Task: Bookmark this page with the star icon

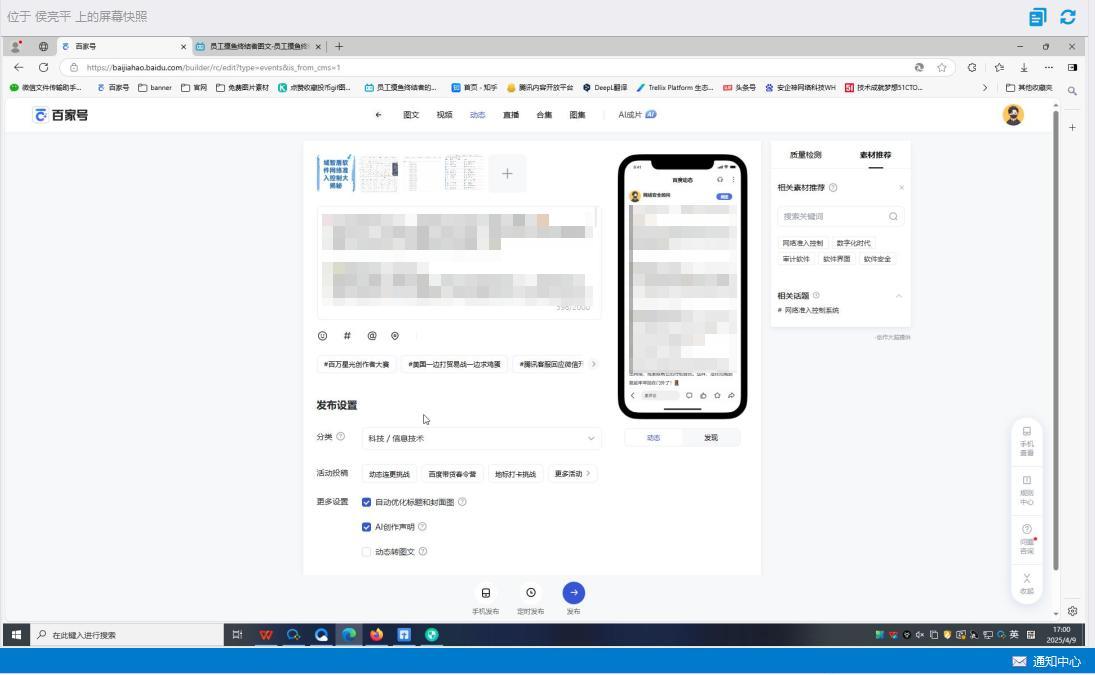Action: [942, 67]
